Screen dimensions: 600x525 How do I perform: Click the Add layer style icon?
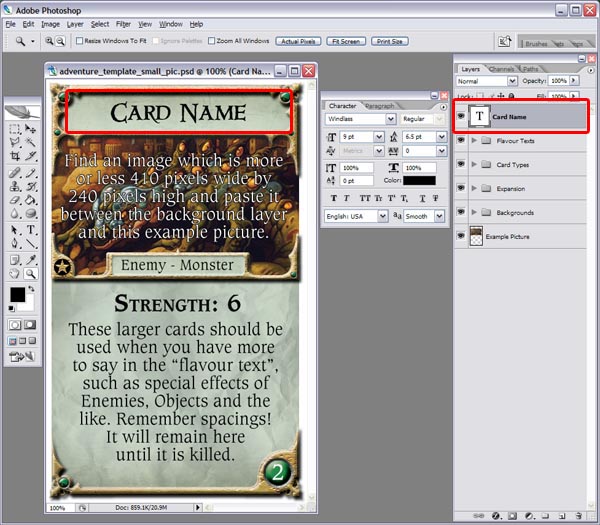496,516
